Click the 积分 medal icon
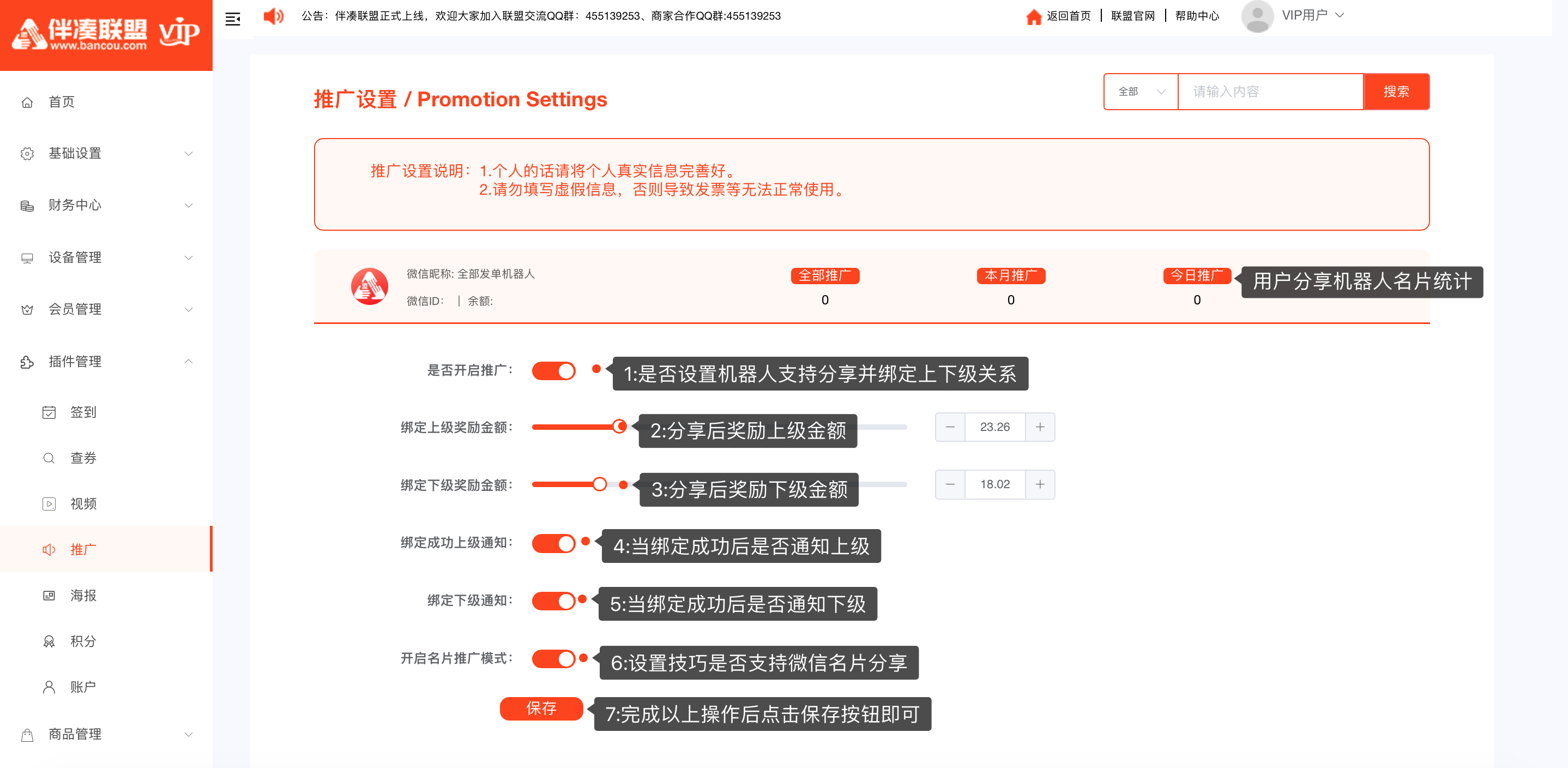This screenshot has width=1568, height=768. [x=49, y=641]
